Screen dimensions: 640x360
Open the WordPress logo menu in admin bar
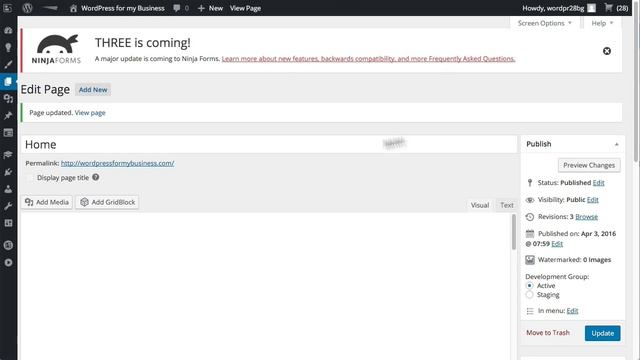pyautogui.click(x=27, y=8)
